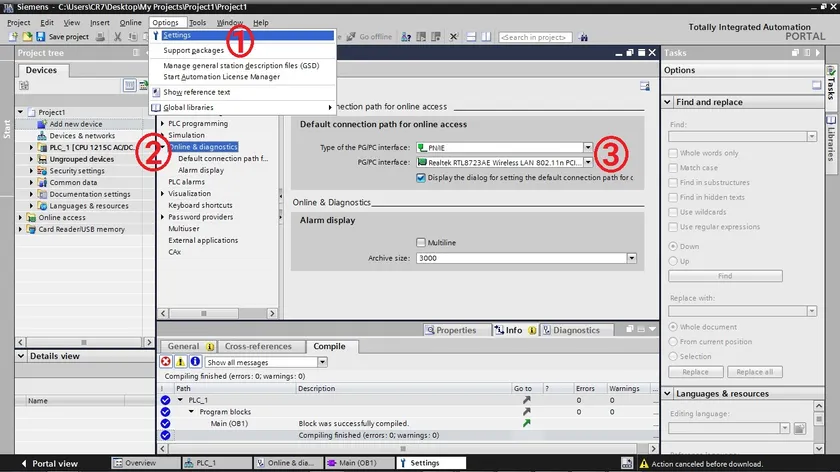Open Type of the PG/PC interface dropdown
The width and height of the screenshot is (840, 472).
(588, 147)
